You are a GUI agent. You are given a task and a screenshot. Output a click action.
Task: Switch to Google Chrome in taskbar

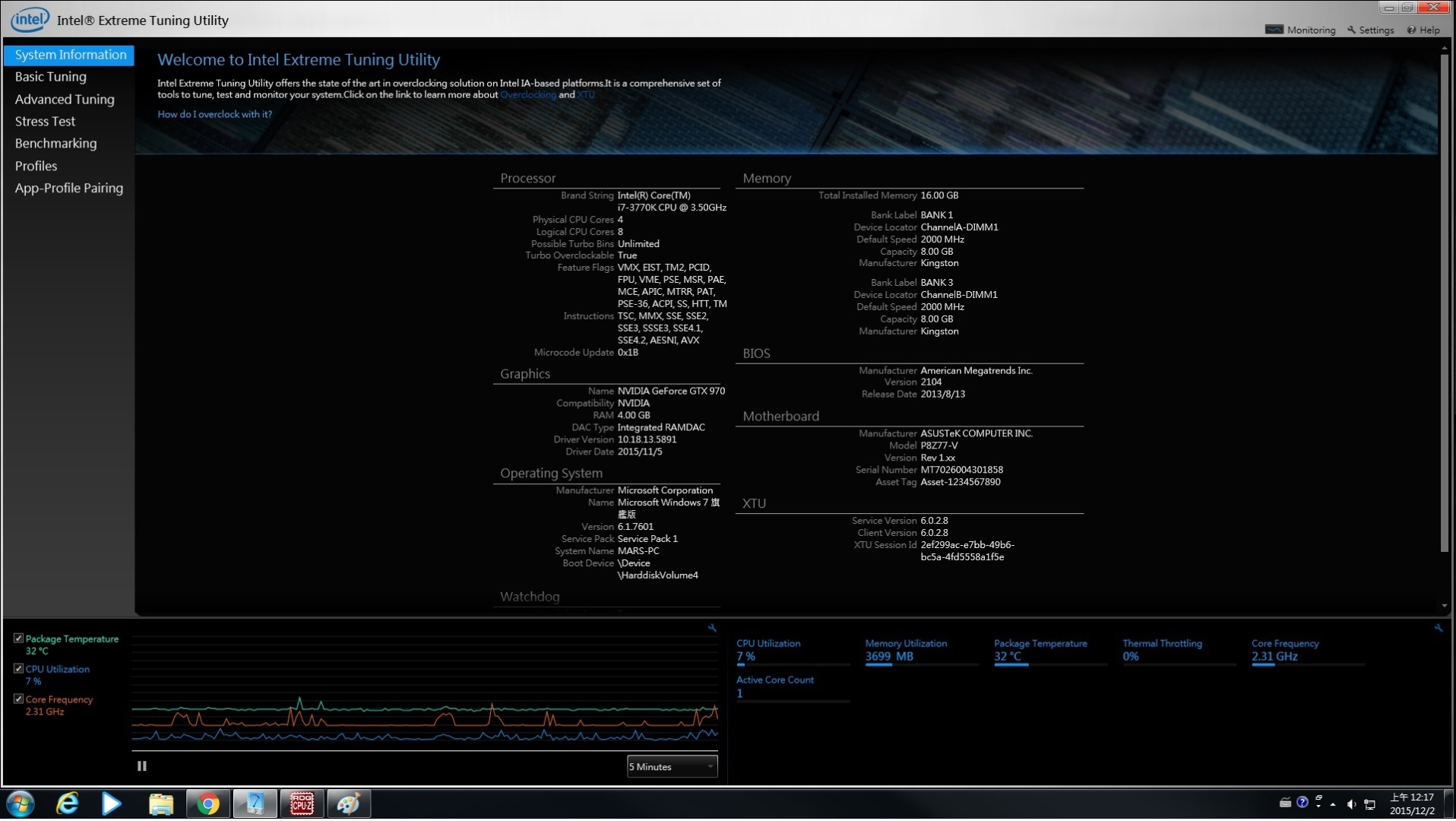point(207,804)
